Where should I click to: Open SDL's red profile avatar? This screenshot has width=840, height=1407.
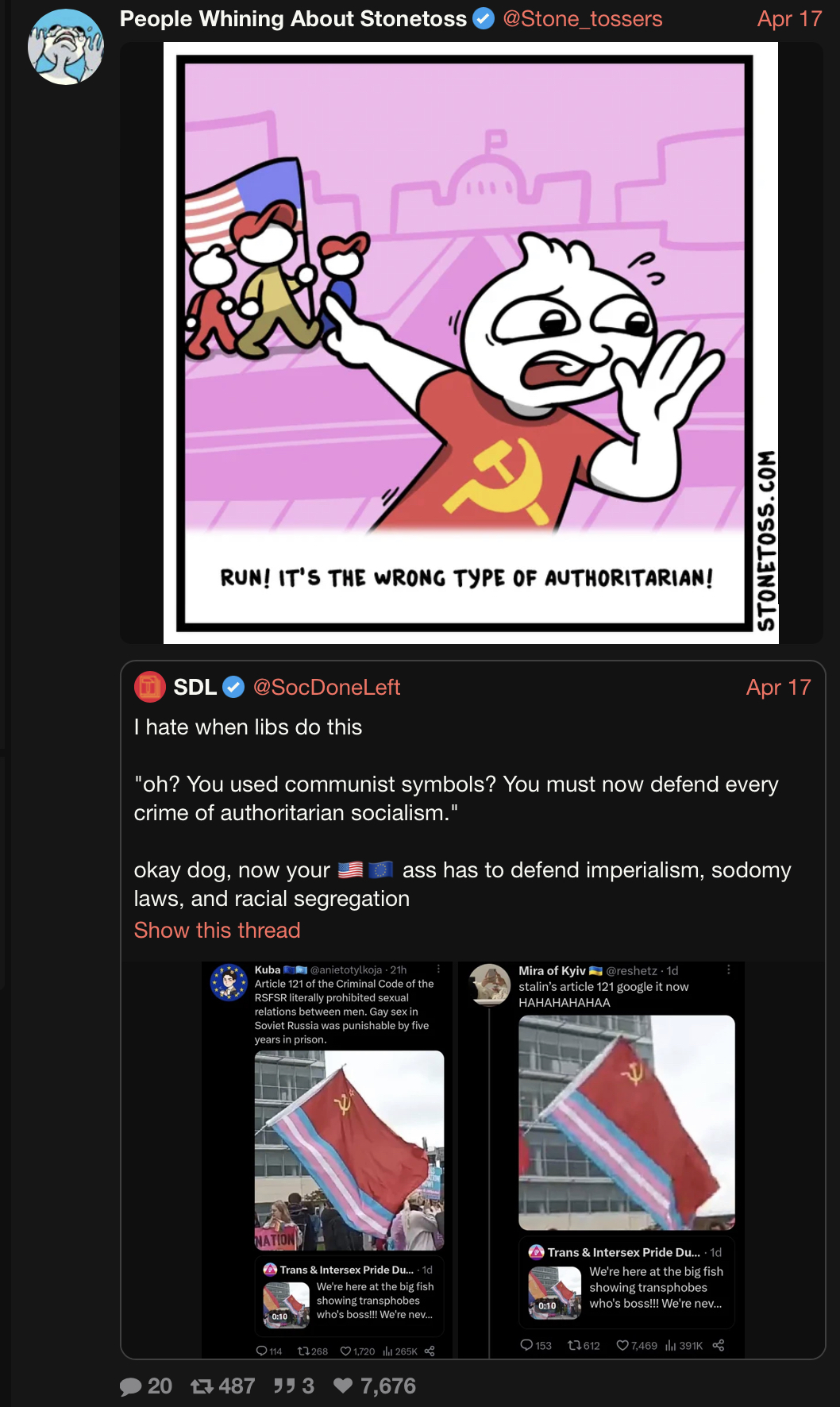pyautogui.click(x=149, y=687)
